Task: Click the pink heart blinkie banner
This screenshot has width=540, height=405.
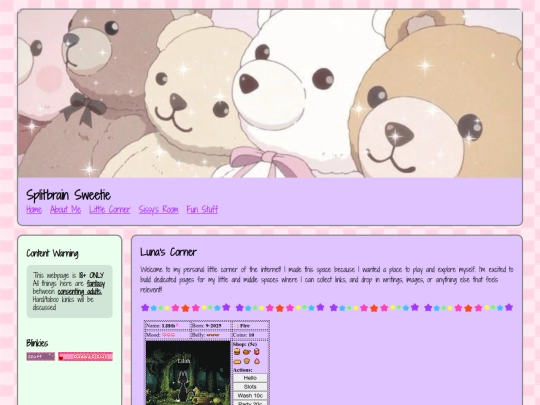Action: [85, 356]
